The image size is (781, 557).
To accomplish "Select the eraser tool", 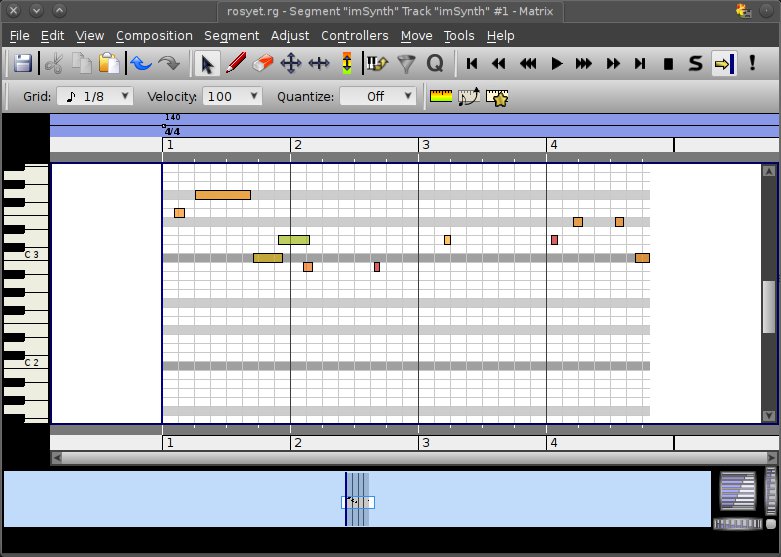I will click(x=263, y=64).
